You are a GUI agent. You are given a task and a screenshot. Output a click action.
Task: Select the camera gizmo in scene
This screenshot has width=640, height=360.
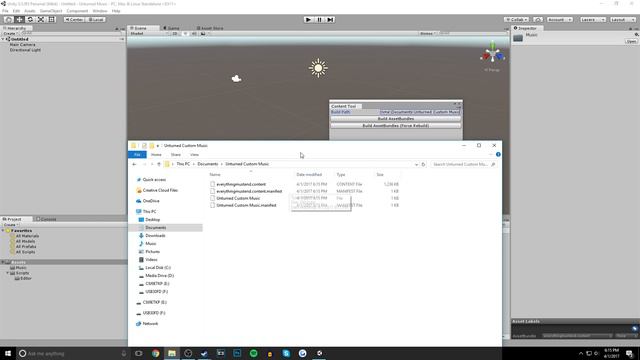click(236, 78)
